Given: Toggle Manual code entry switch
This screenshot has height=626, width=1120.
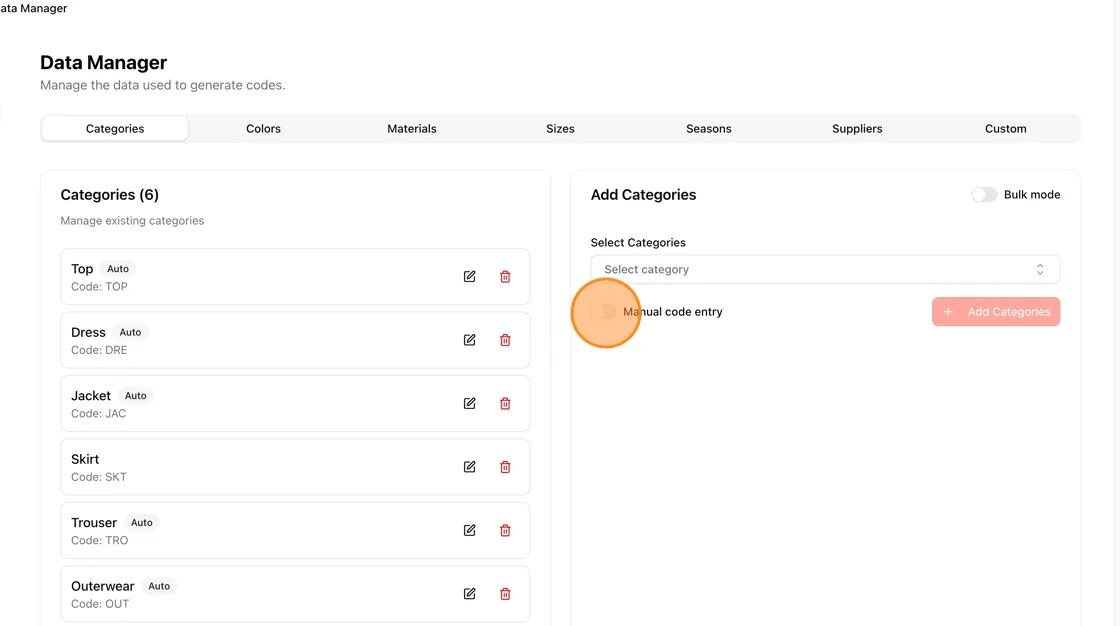Looking at the screenshot, I should [604, 312].
